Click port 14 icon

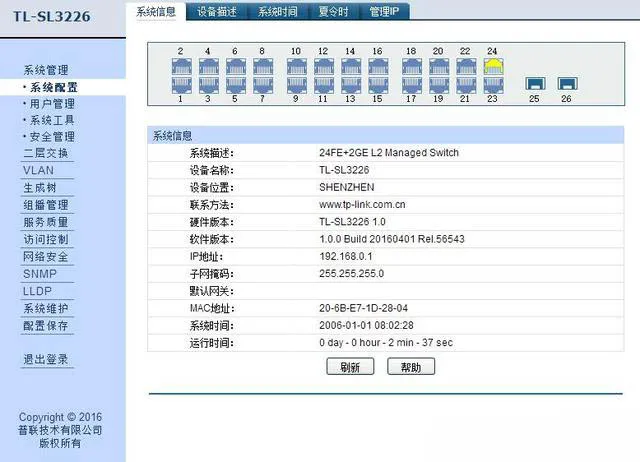point(351,66)
